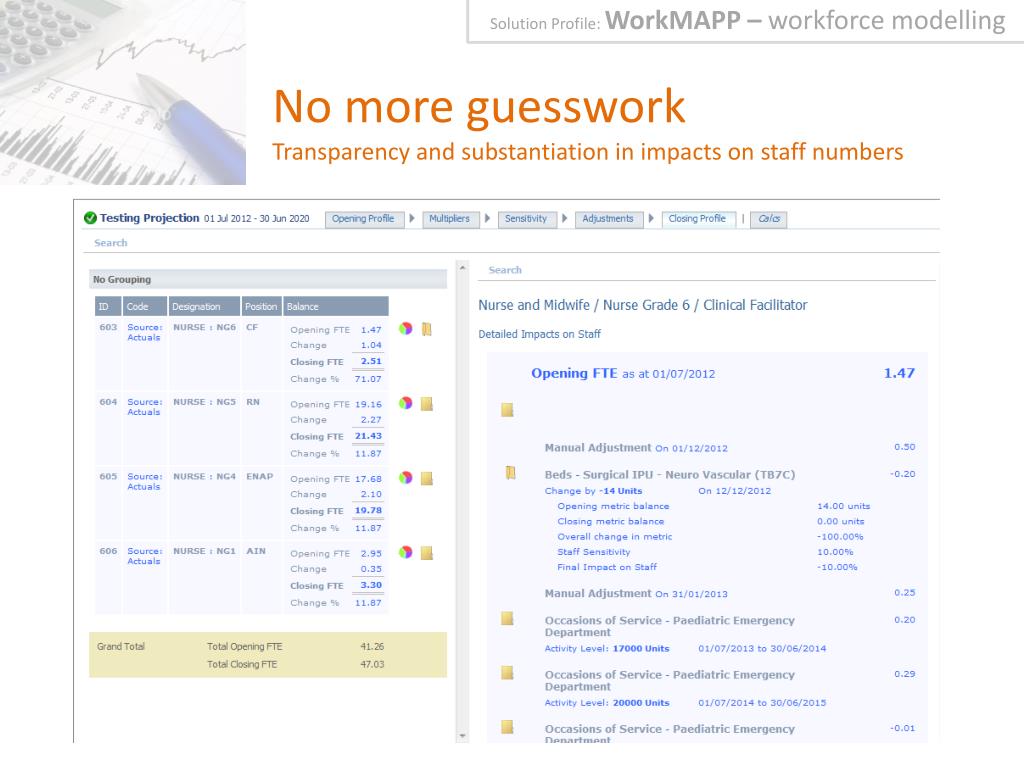Screen dimensions: 1024x768
Task: Click the 17000 Units activity level
Action: (x=641, y=648)
